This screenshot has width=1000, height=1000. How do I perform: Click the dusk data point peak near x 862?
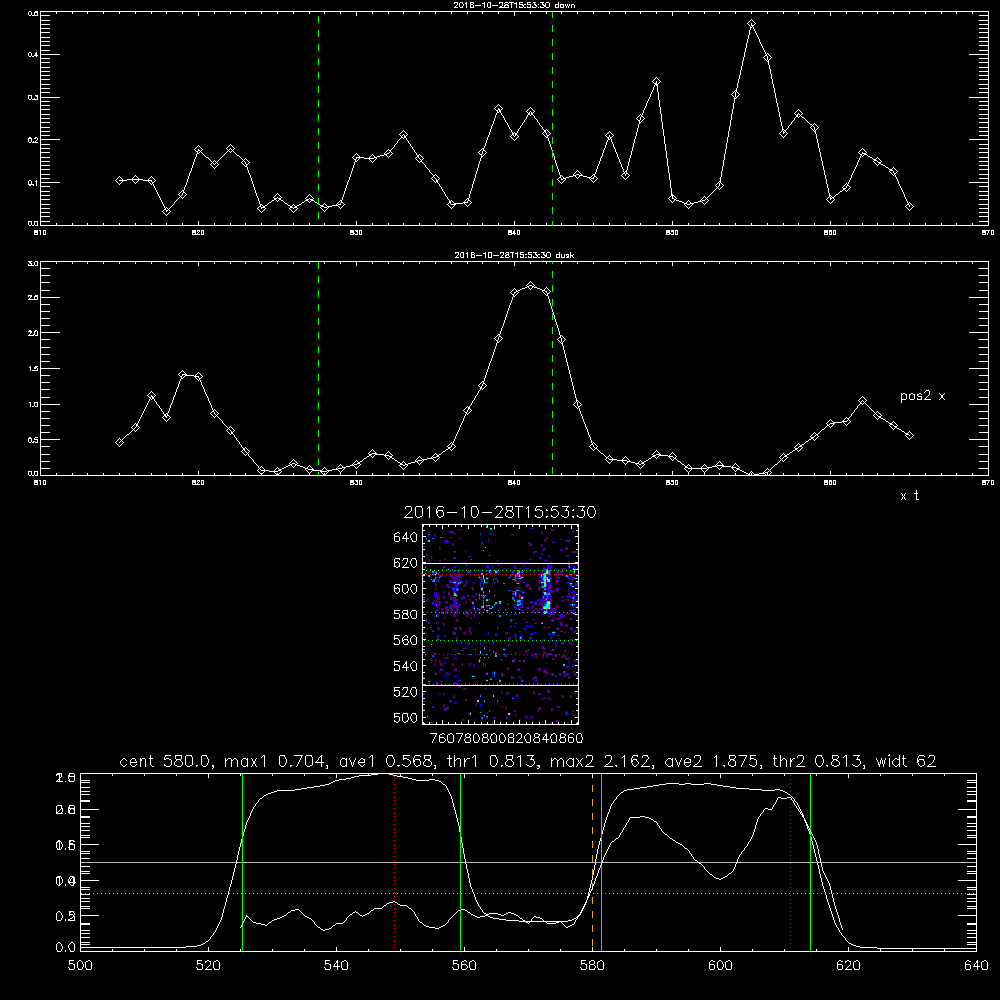tap(862, 401)
